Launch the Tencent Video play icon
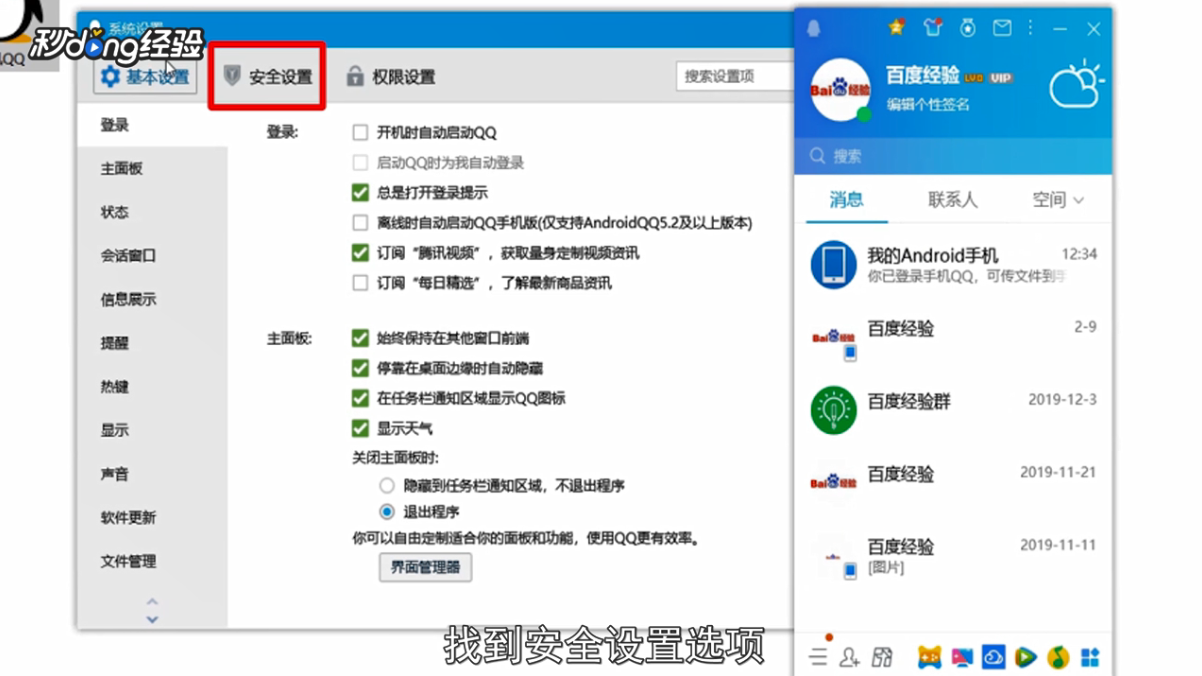This screenshot has width=1202, height=676. pos(1026,657)
